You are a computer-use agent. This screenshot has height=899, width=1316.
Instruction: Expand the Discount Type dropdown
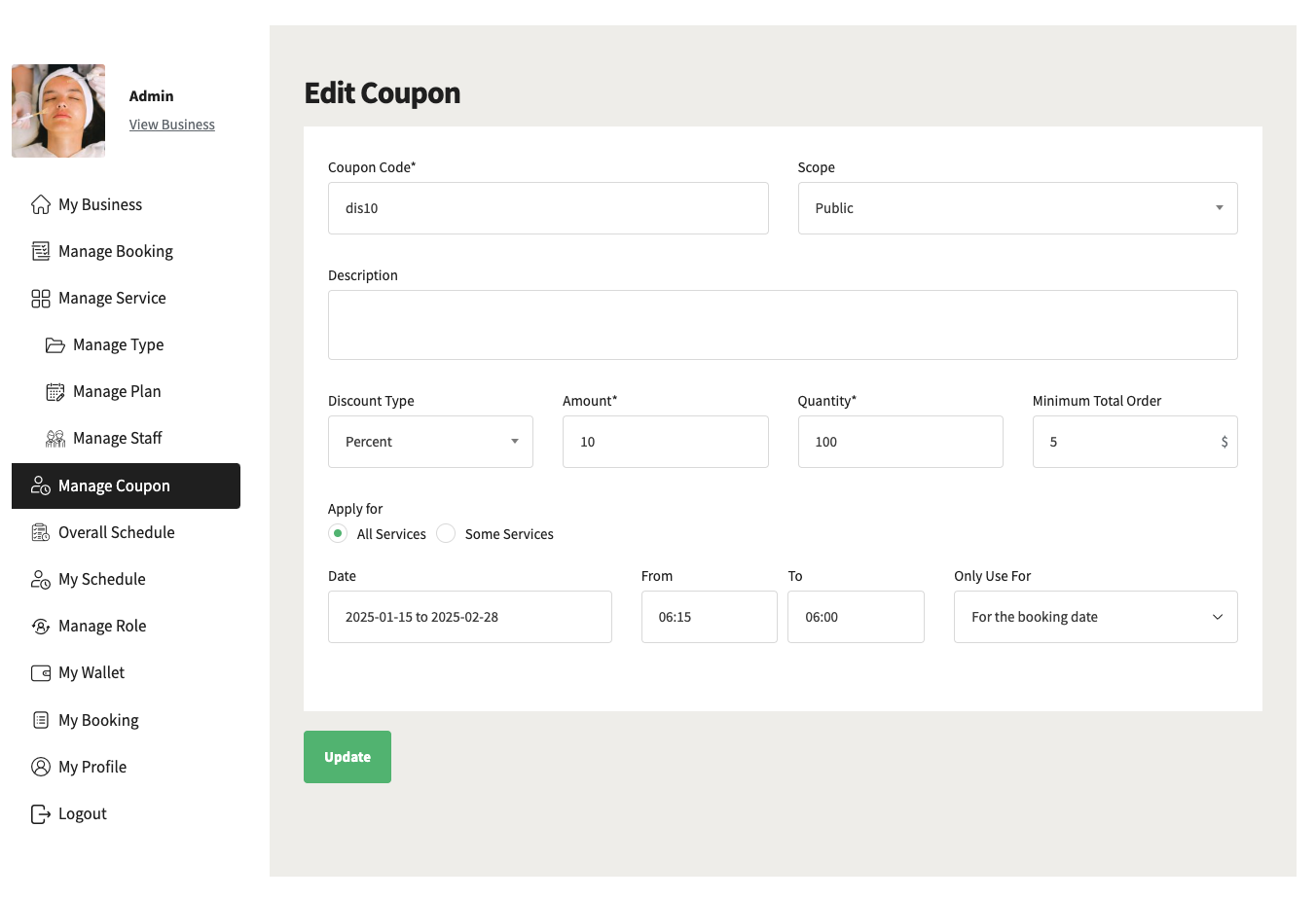tap(430, 442)
